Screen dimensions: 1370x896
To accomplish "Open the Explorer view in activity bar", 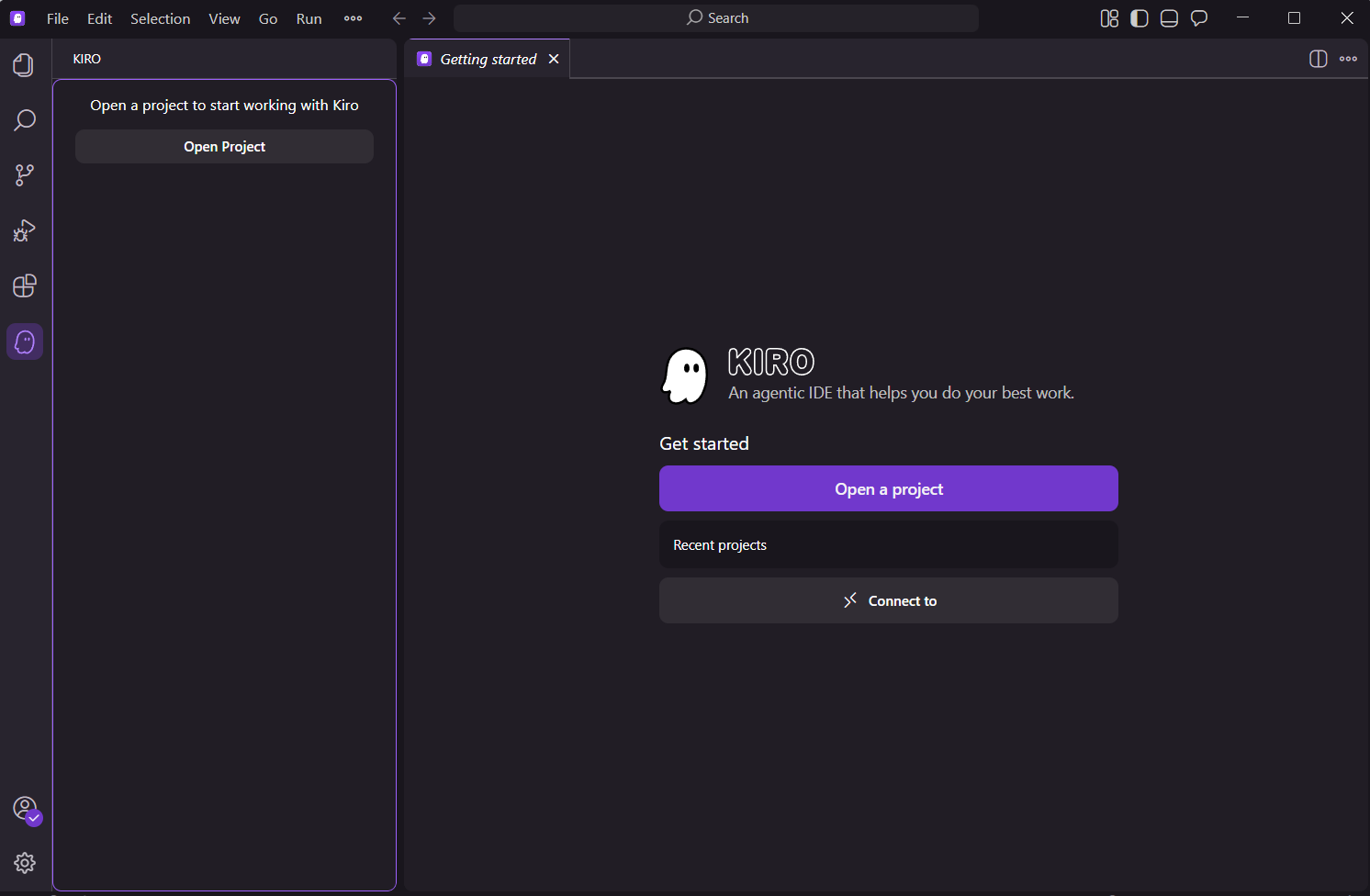I will click(x=25, y=65).
